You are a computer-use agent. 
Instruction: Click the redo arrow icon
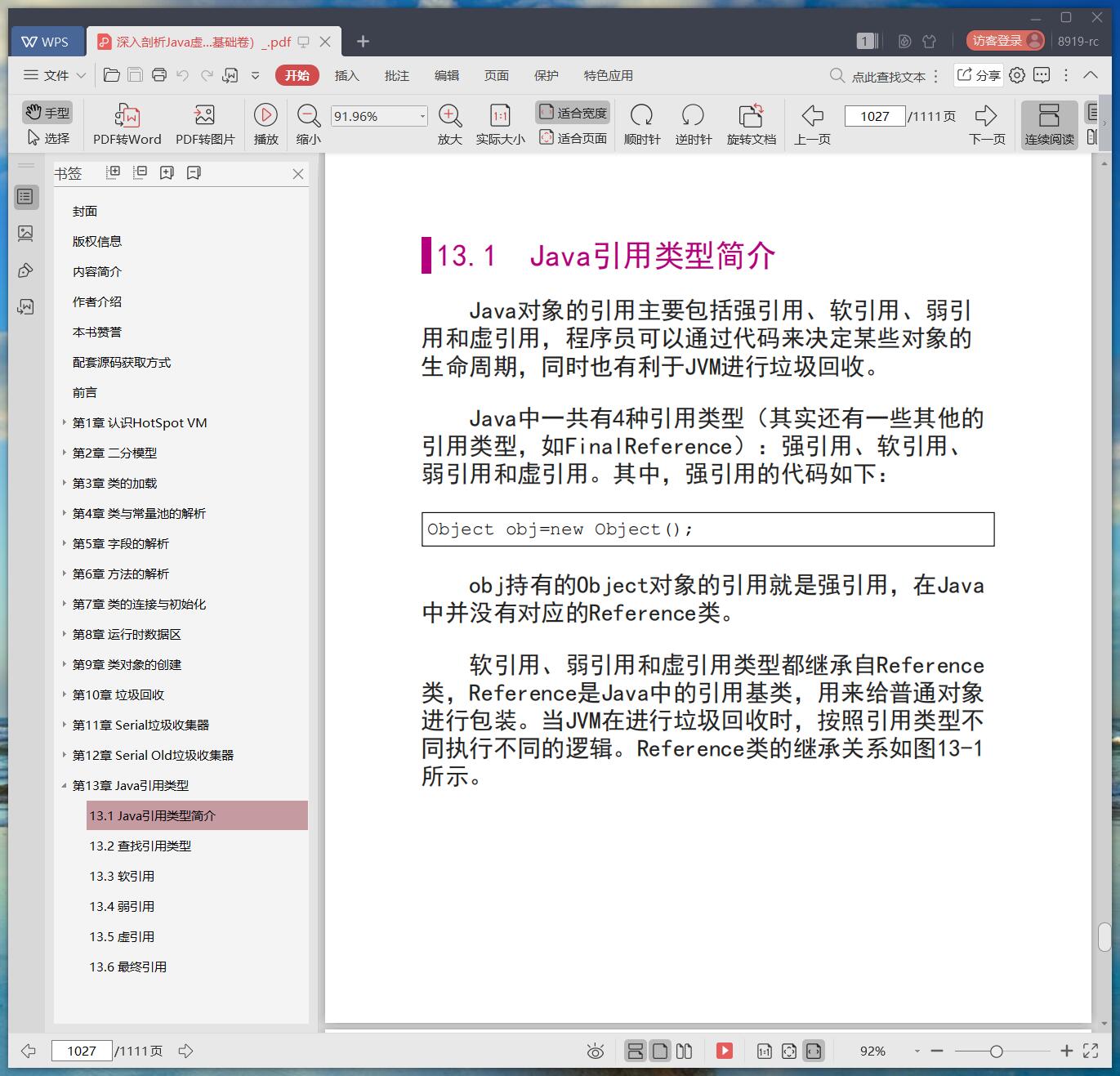[x=207, y=75]
